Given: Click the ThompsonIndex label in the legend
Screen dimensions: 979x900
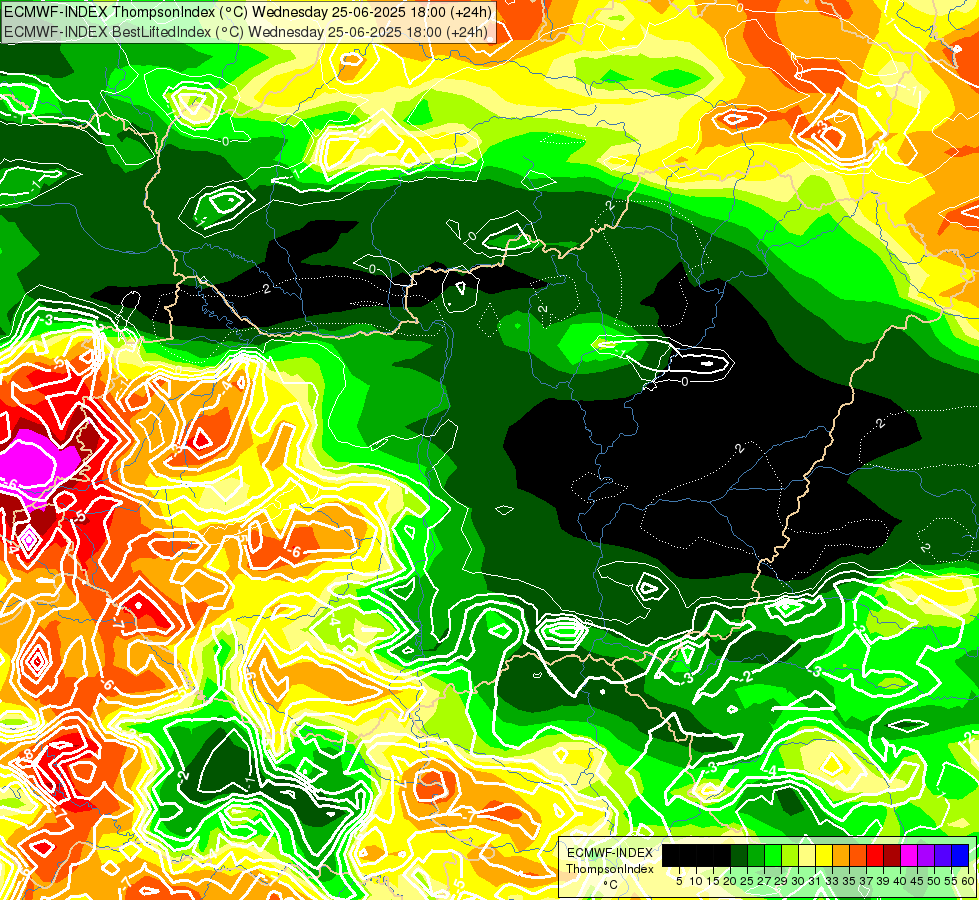Looking at the screenshot, I should click(610, 869).
